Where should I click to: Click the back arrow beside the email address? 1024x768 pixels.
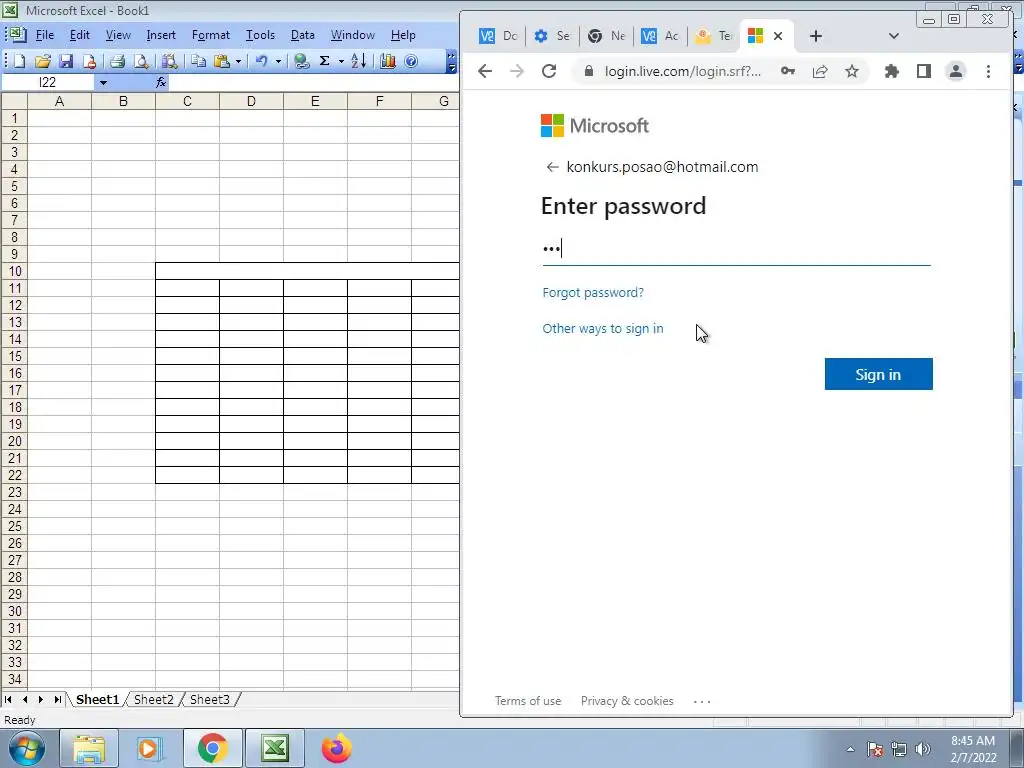tap(552, 167)
